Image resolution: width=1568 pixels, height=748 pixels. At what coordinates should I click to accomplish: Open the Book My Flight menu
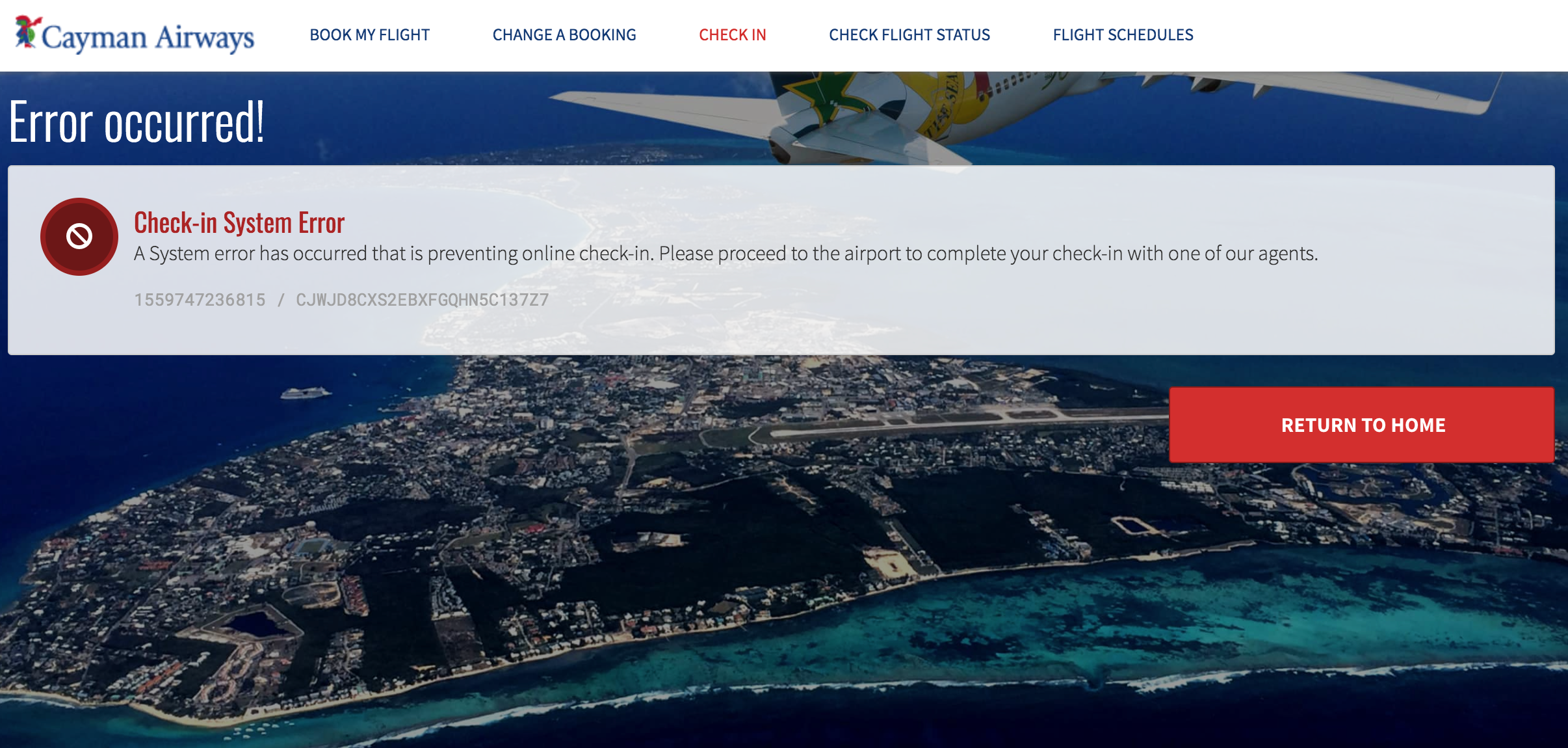(369, 35)
